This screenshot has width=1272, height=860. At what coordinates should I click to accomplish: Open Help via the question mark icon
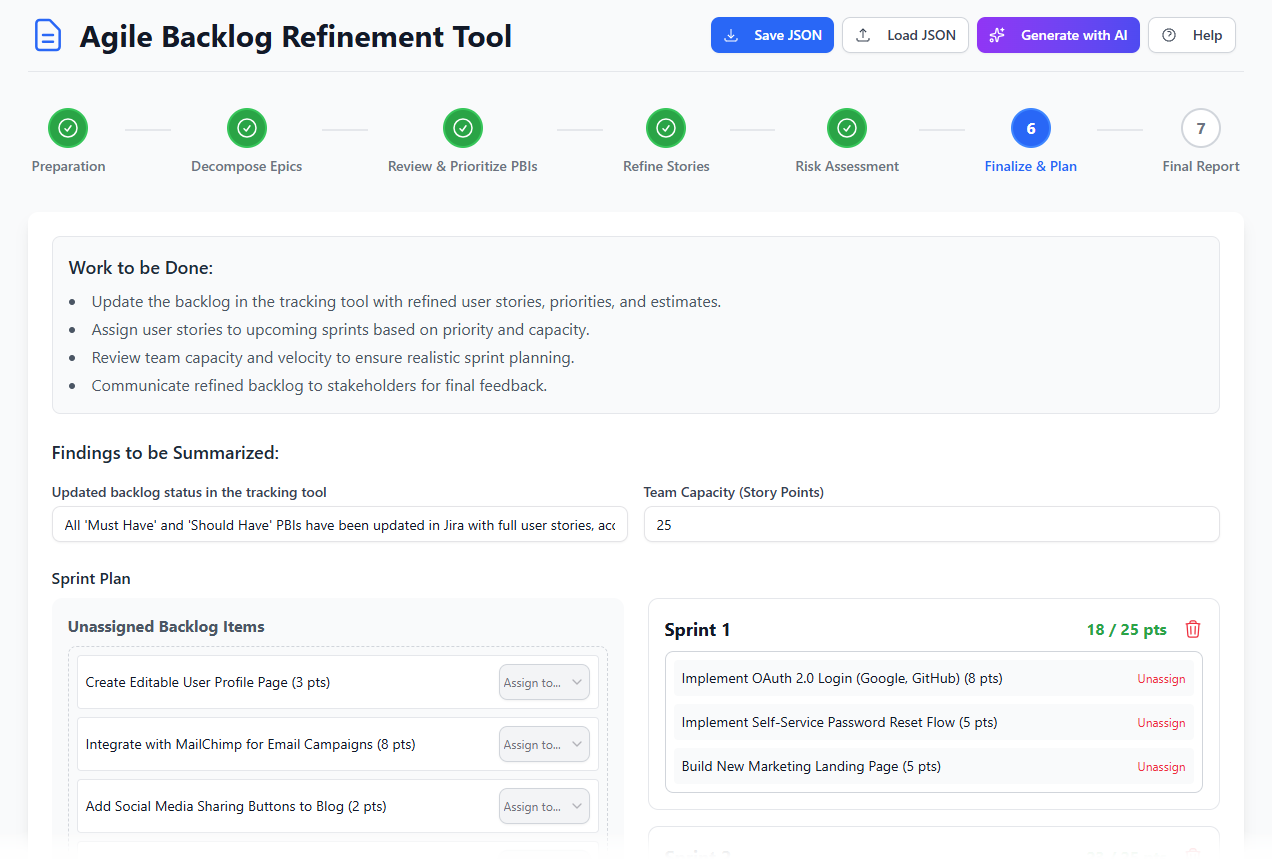tap(1169, 34)
